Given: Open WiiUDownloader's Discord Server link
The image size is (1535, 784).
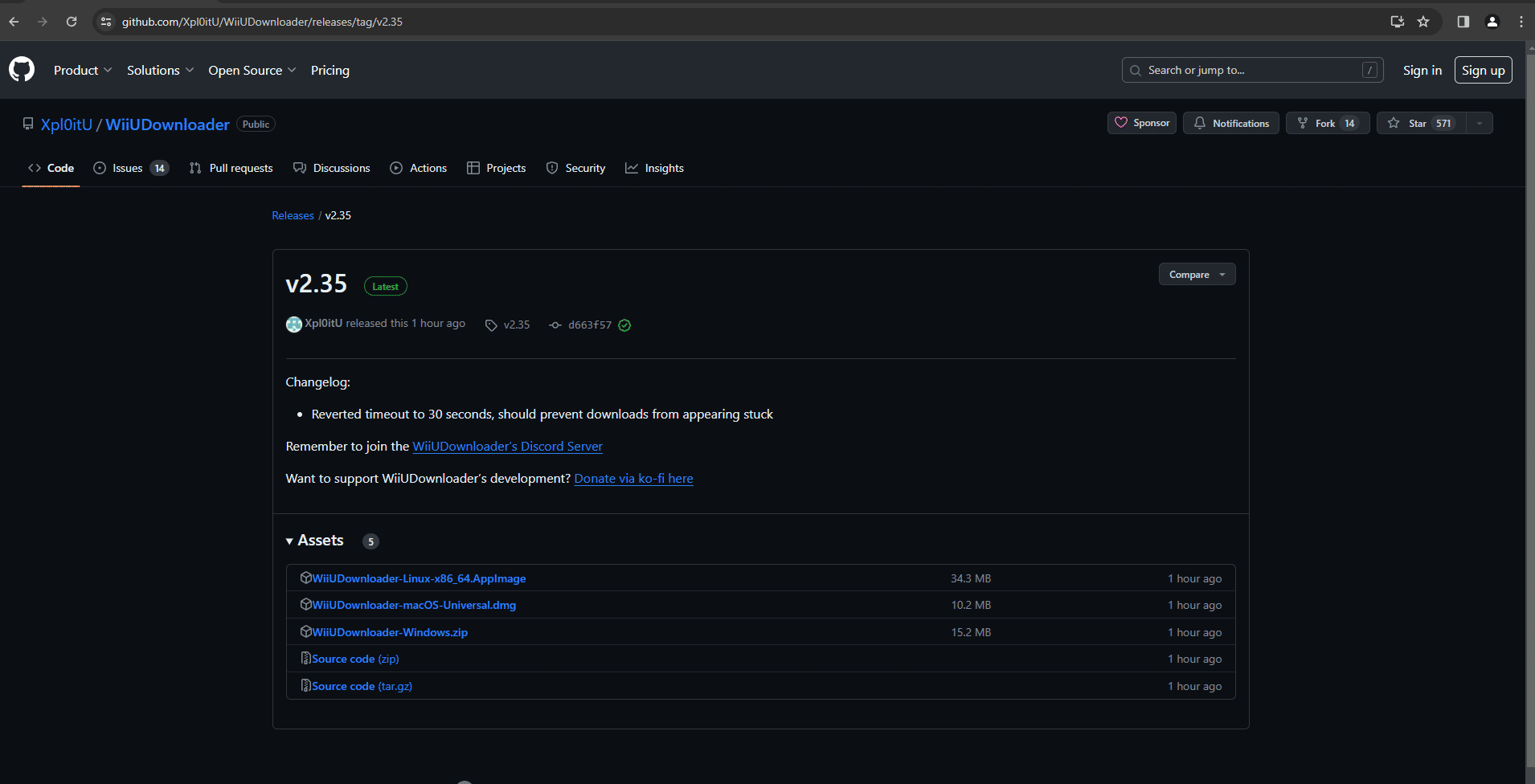Looking at the screenshot, I should pyautogui.click(x=507, y=446).
